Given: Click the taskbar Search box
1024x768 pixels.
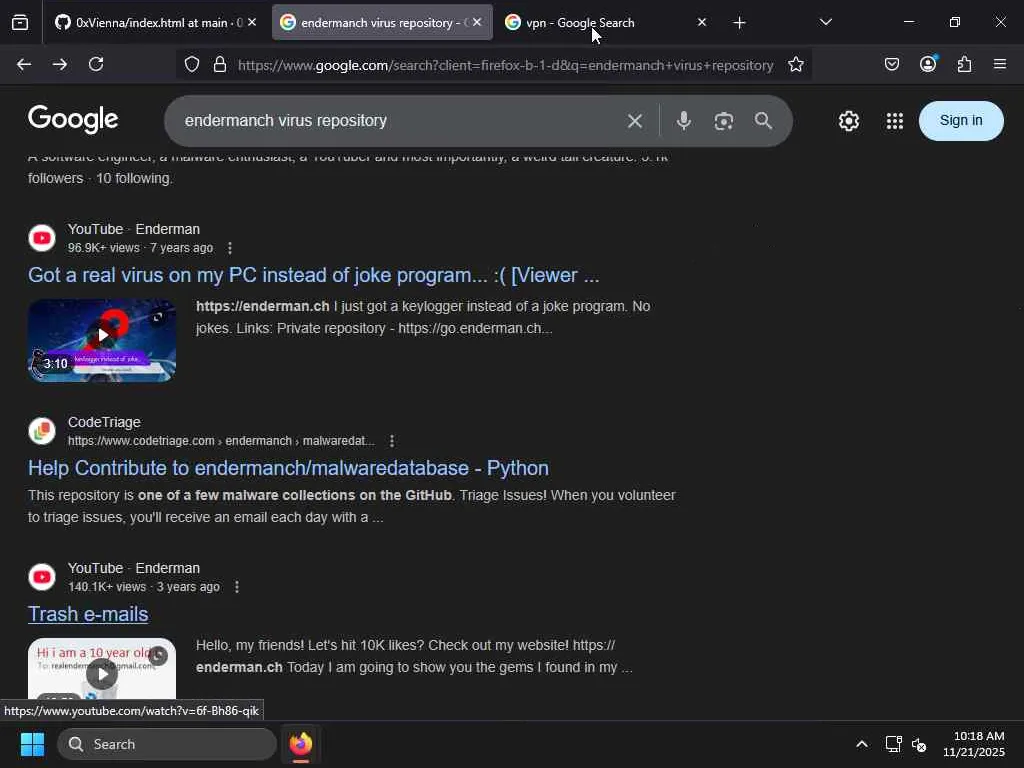Looking at the screenshot, I should point(167,744).
